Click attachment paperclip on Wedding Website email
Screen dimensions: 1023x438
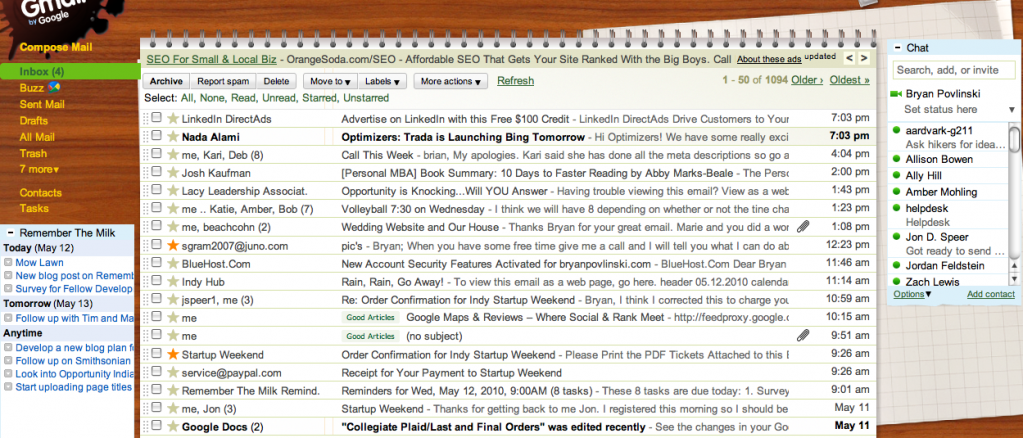[x=803, y=227]
